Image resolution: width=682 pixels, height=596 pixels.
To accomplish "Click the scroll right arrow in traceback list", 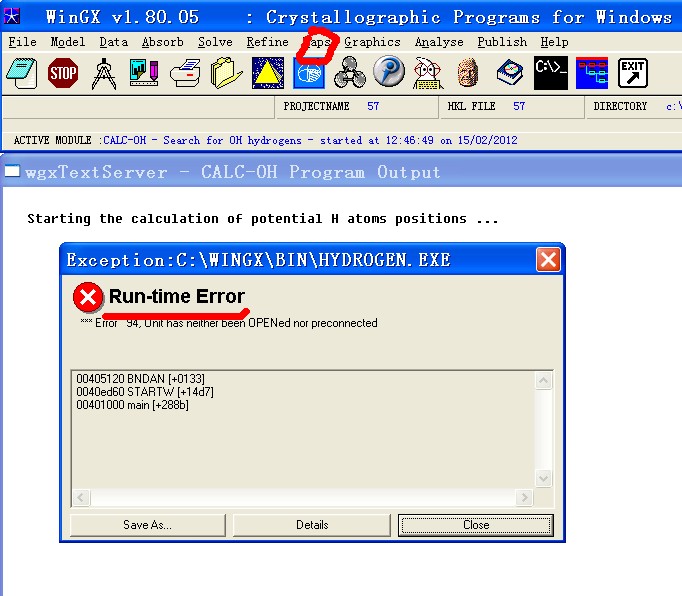I will click(x=525, y=497).
